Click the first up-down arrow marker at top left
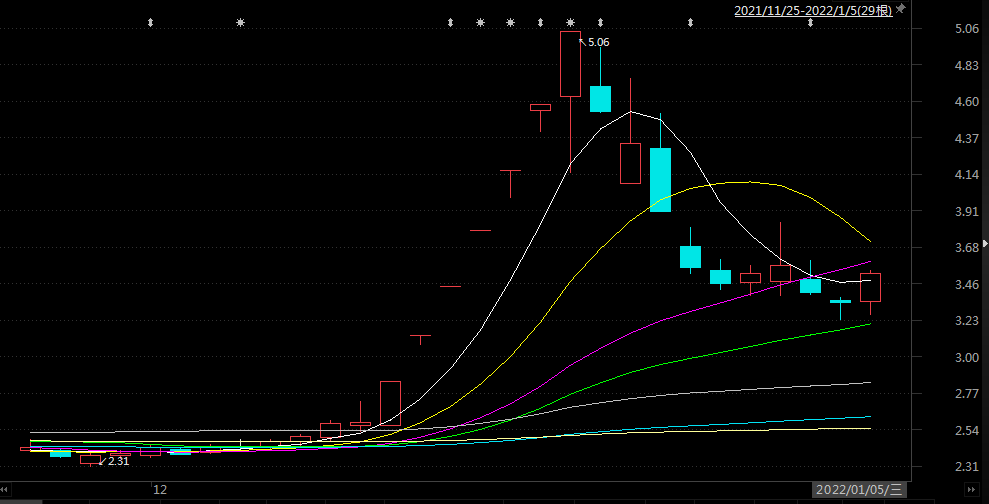Image resolution: width=989 pixels, height=504 pixels. [x=150, y=22]
